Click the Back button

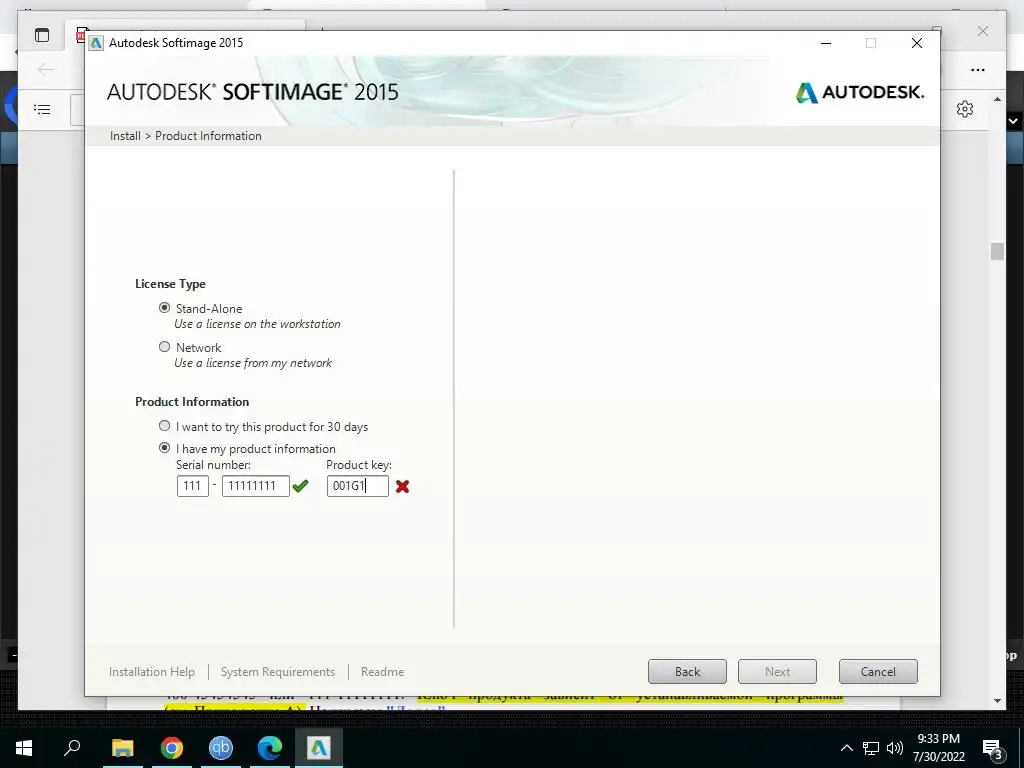(x=687, y=671)
